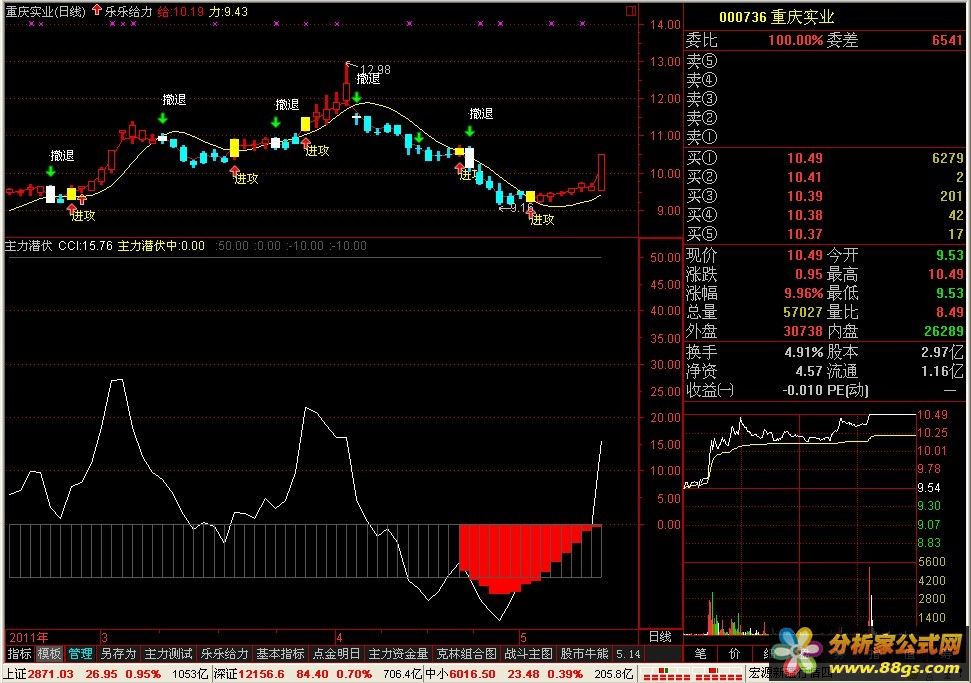Click the 卖⑤ row label
The width and height of the screenshot is (971, 683).
point(702,61)
